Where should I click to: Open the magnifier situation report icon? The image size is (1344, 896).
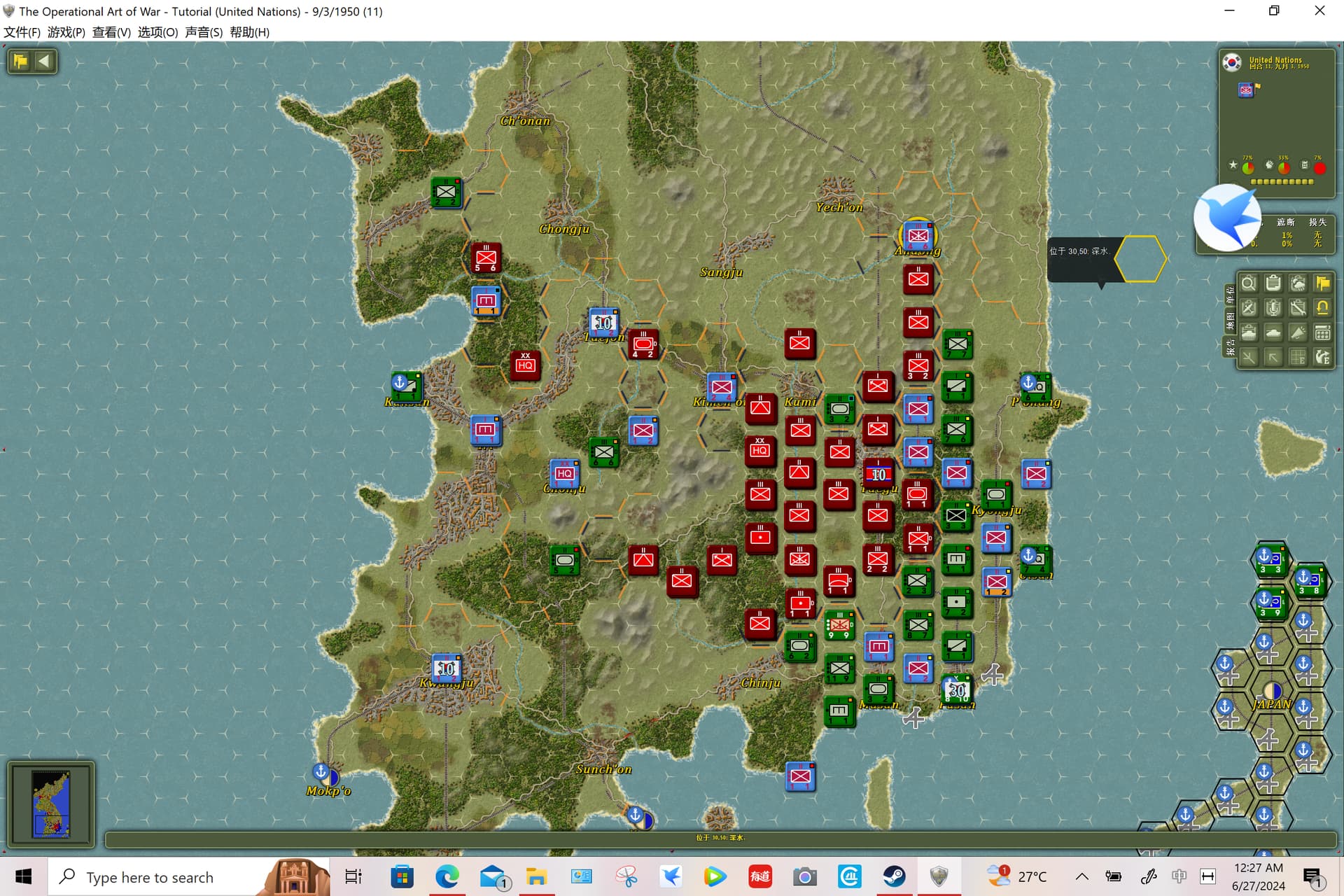pyautogui.click(x=1248, y=283)
